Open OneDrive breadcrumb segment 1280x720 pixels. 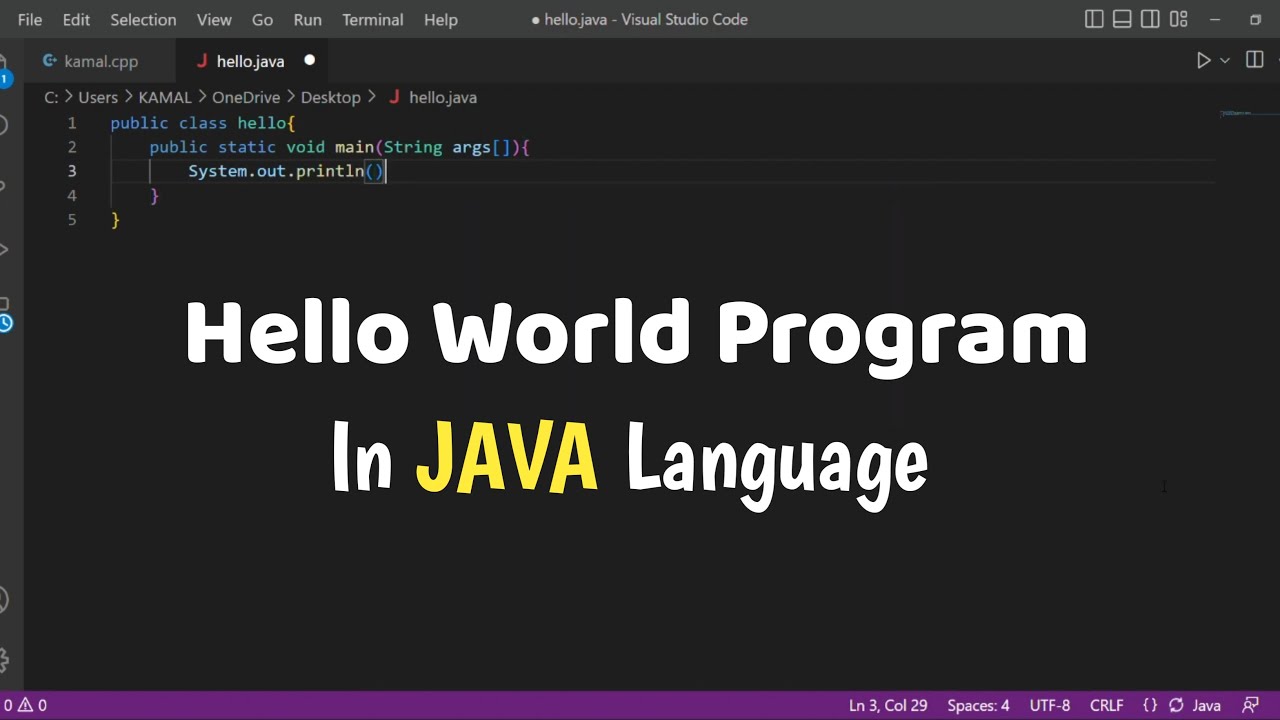tap(246, 97)
